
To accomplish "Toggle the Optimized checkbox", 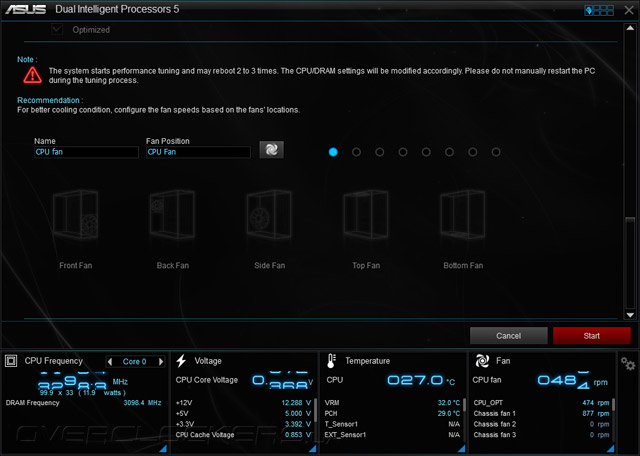I will point(57,29).
